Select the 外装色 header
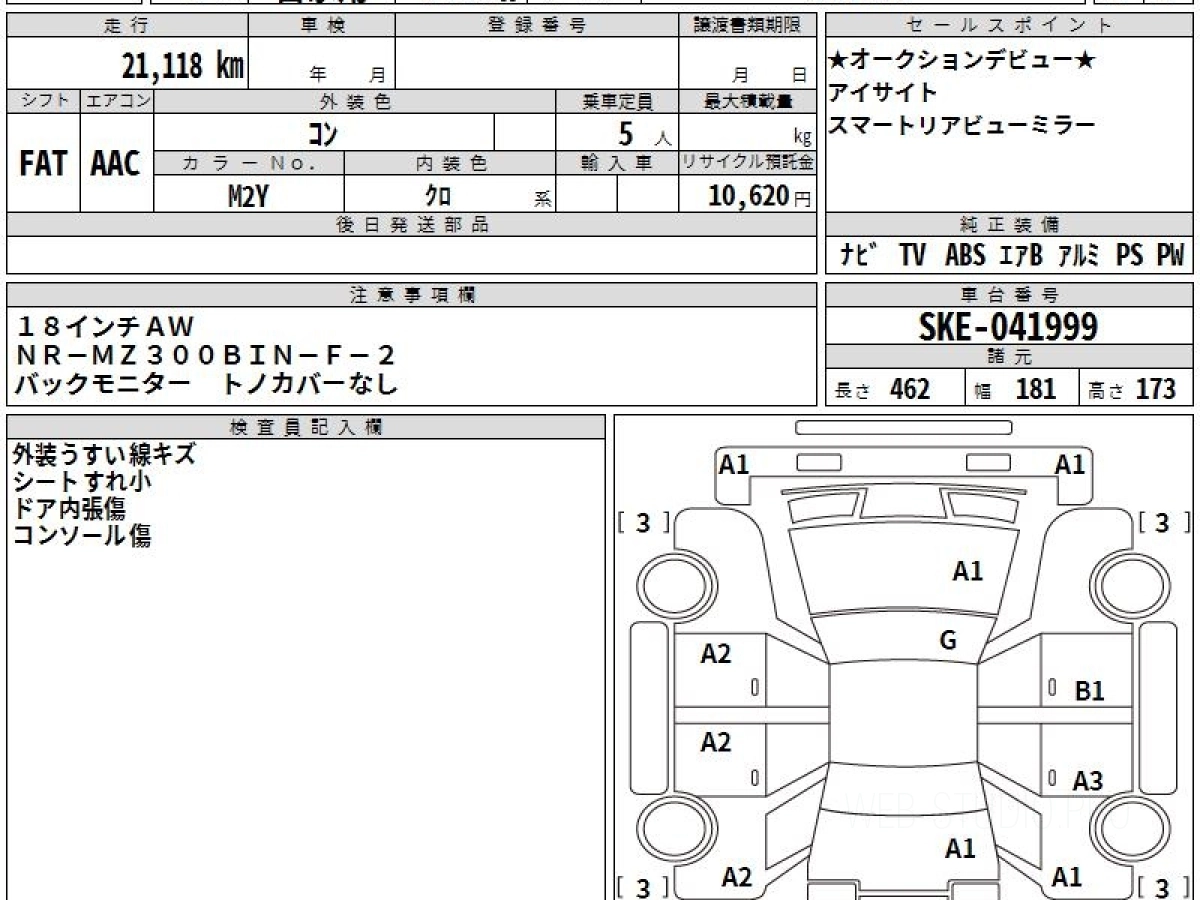Viewport: 1200px width, 900px height. click(x=355, y=101)
